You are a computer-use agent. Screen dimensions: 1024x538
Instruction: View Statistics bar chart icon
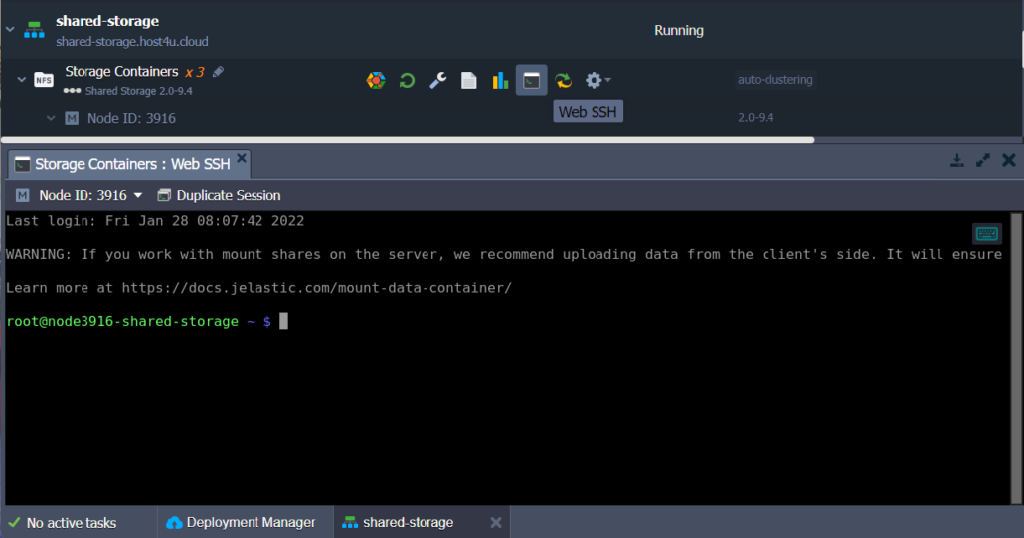pos(500,80)
